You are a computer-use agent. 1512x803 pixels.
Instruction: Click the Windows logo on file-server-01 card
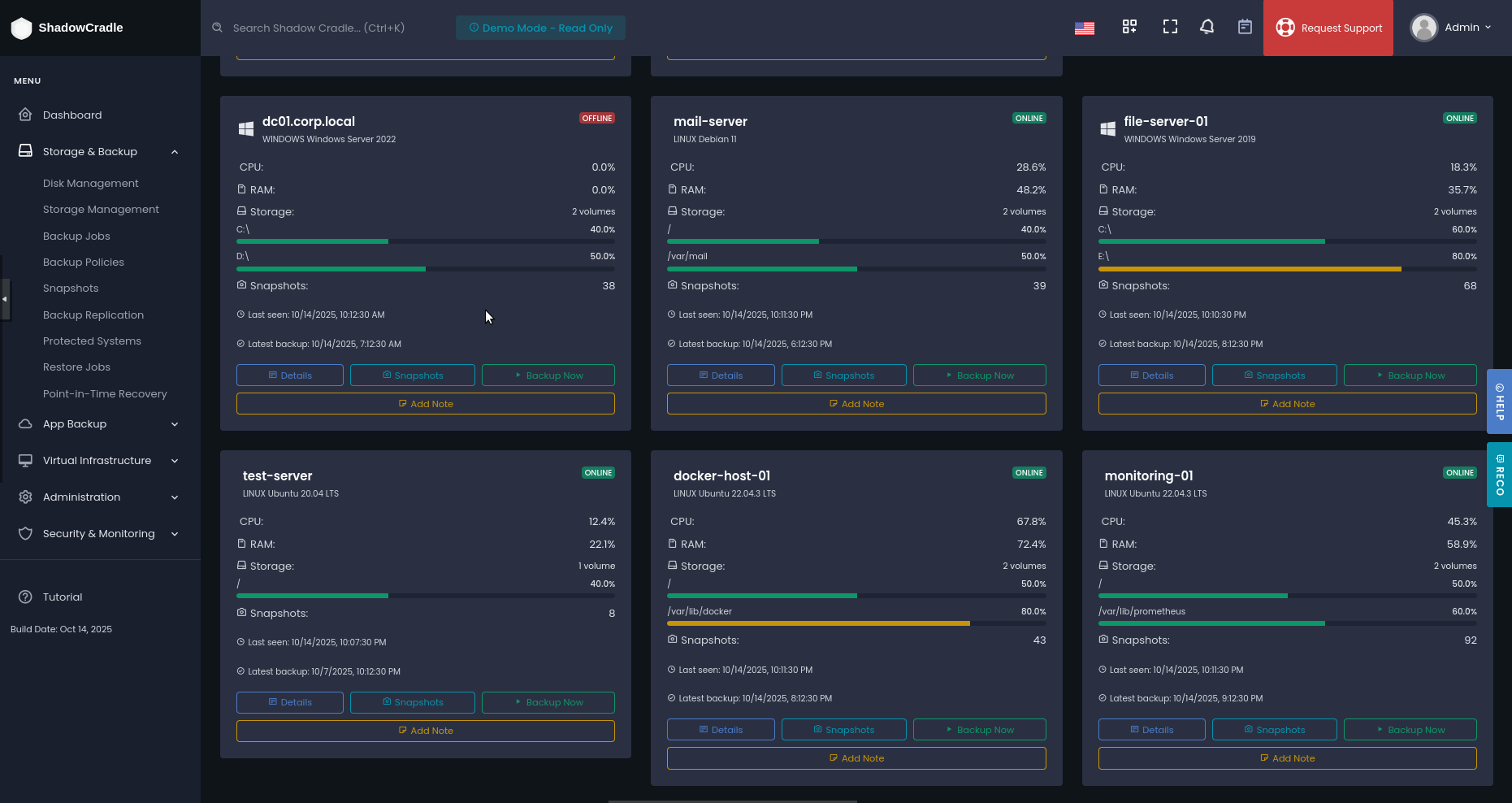tap(1107, 128)
